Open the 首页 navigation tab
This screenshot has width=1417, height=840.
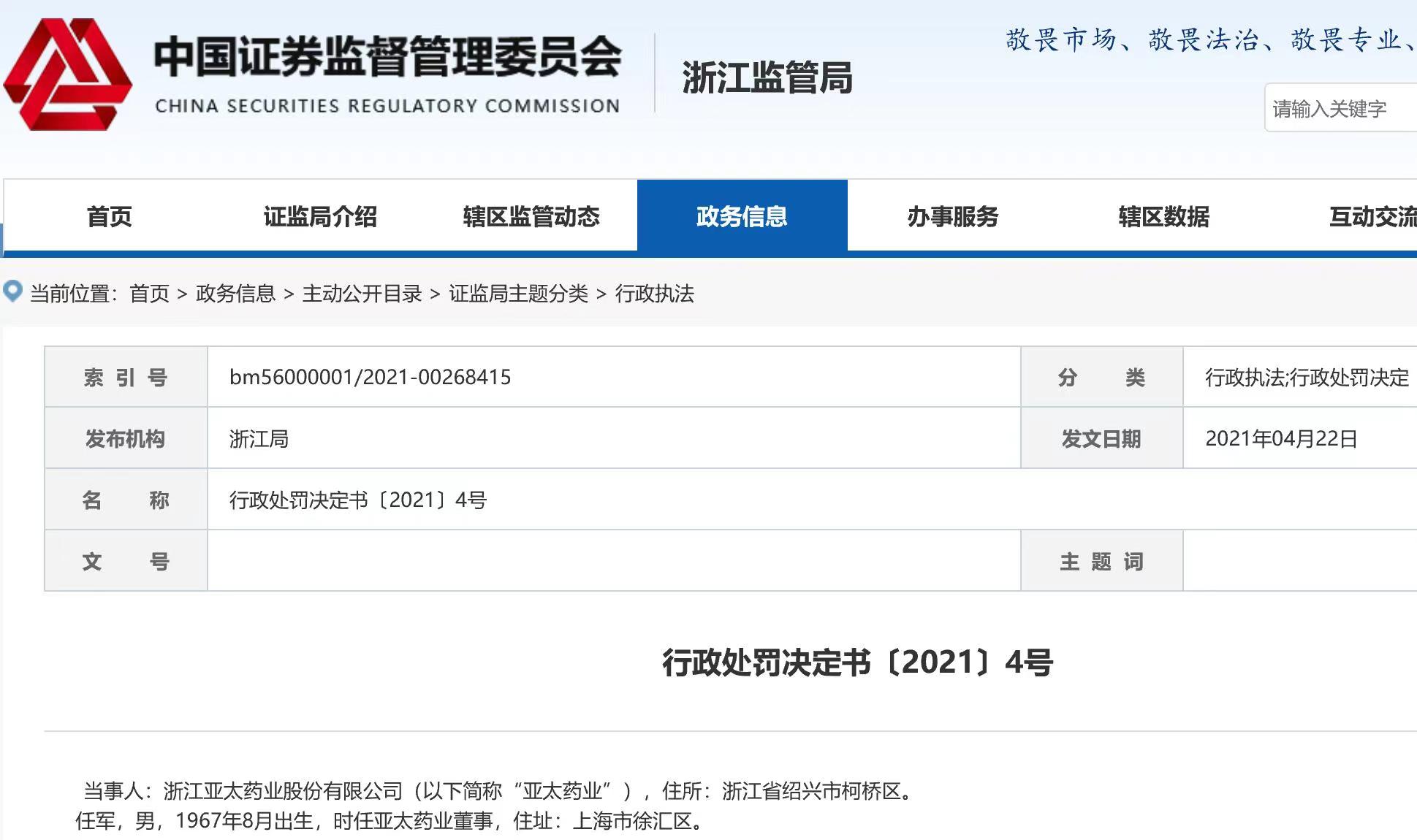point(109,216)
